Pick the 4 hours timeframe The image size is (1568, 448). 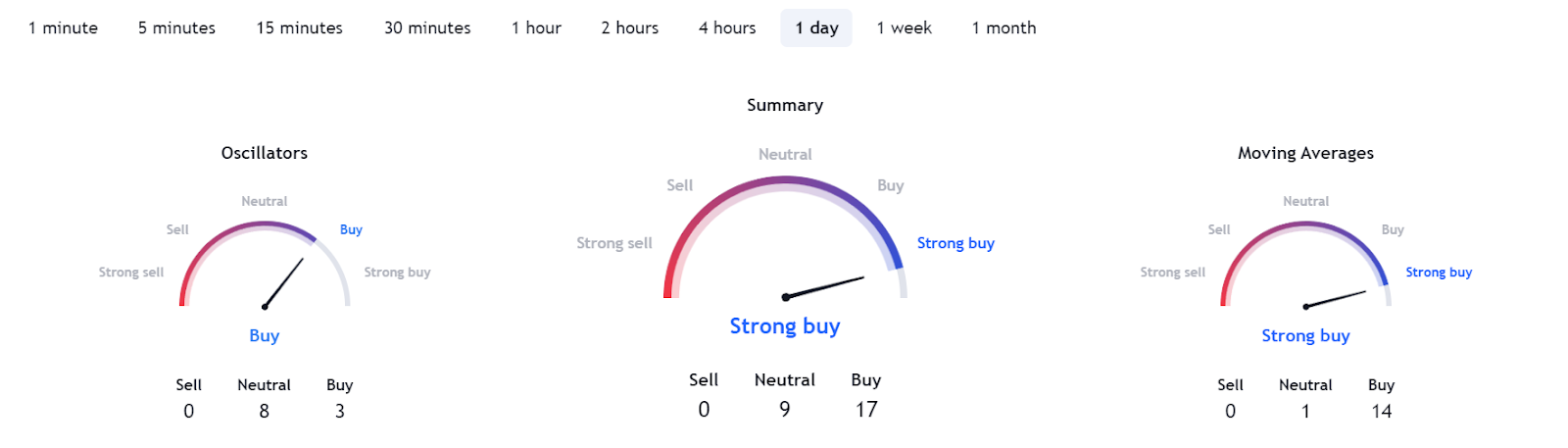pyautogui.click(x=727, y=28)
